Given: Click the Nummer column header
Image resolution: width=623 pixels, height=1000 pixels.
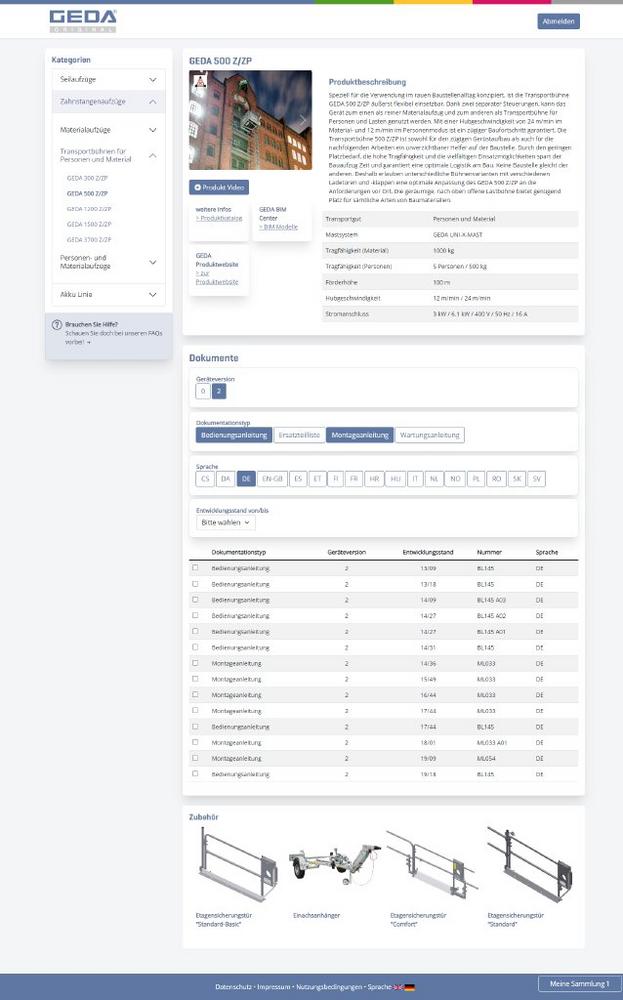Looking at the screenshot, I should (489, 552).
